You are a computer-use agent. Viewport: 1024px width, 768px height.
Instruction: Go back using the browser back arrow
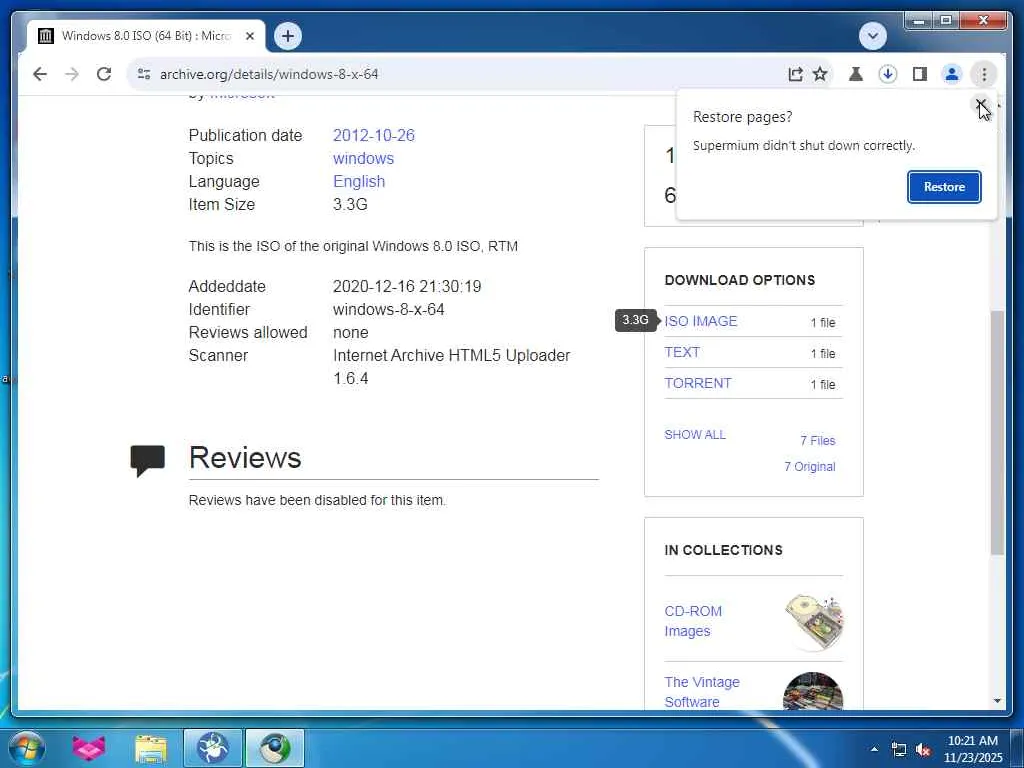(x=40, y=74)
